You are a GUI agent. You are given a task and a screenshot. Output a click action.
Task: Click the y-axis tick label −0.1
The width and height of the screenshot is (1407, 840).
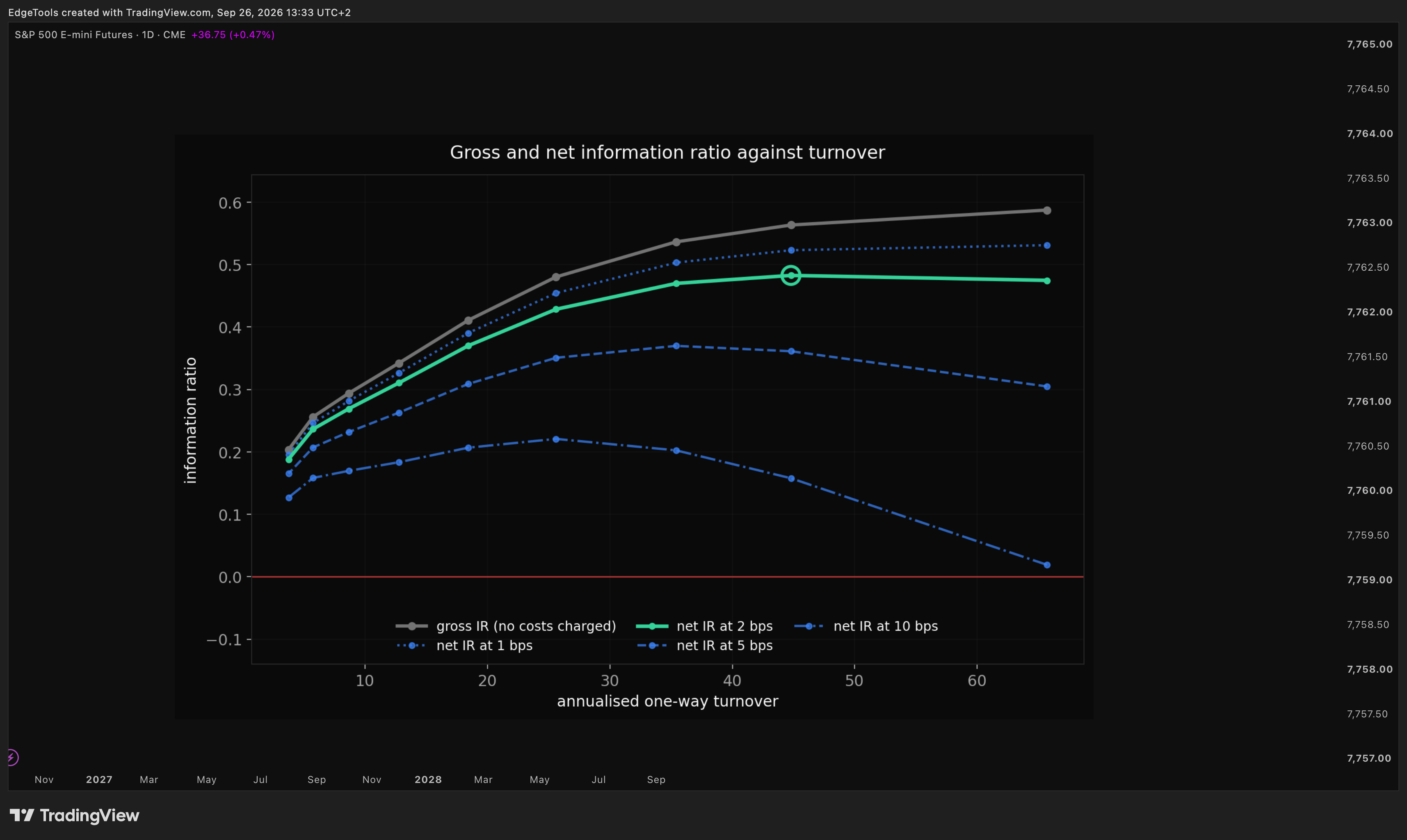224,639
